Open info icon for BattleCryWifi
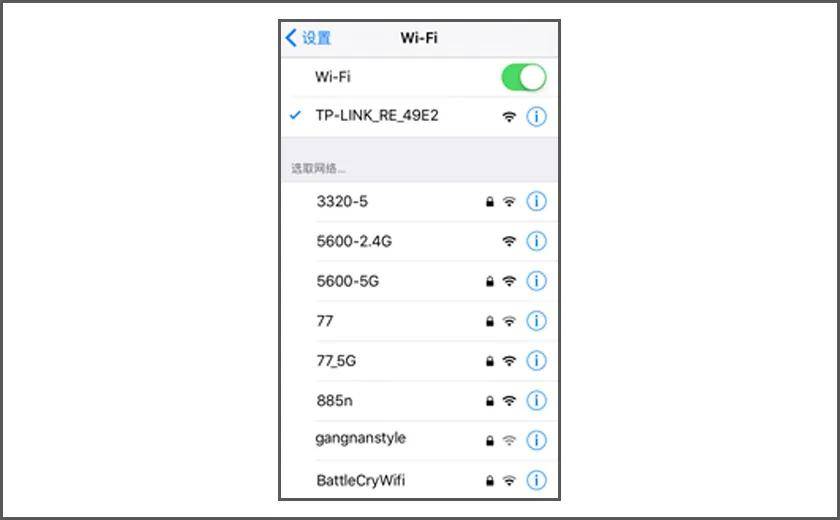 coord(536,480)
